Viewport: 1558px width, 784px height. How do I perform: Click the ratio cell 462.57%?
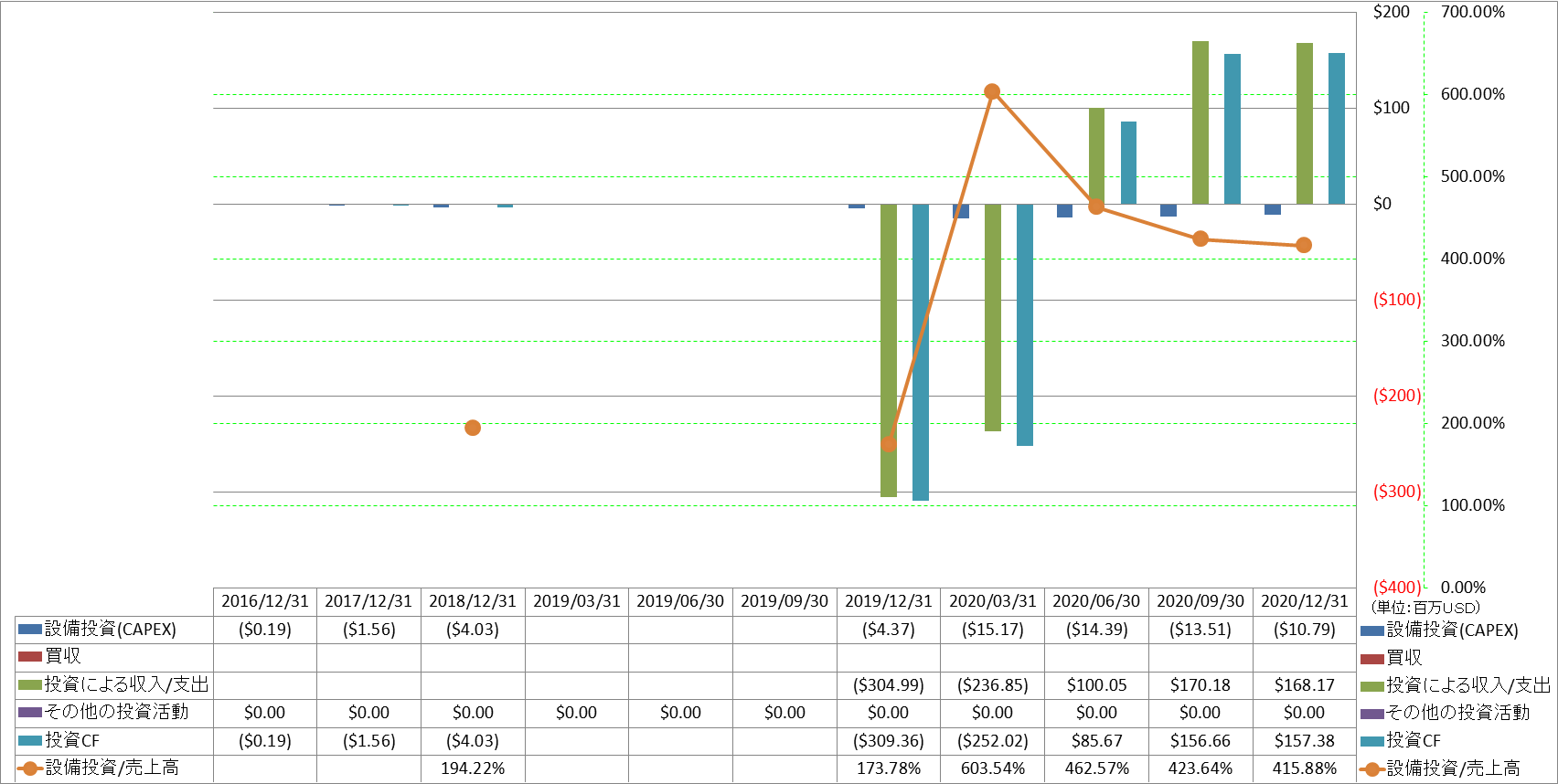[x=1097, y=768]
